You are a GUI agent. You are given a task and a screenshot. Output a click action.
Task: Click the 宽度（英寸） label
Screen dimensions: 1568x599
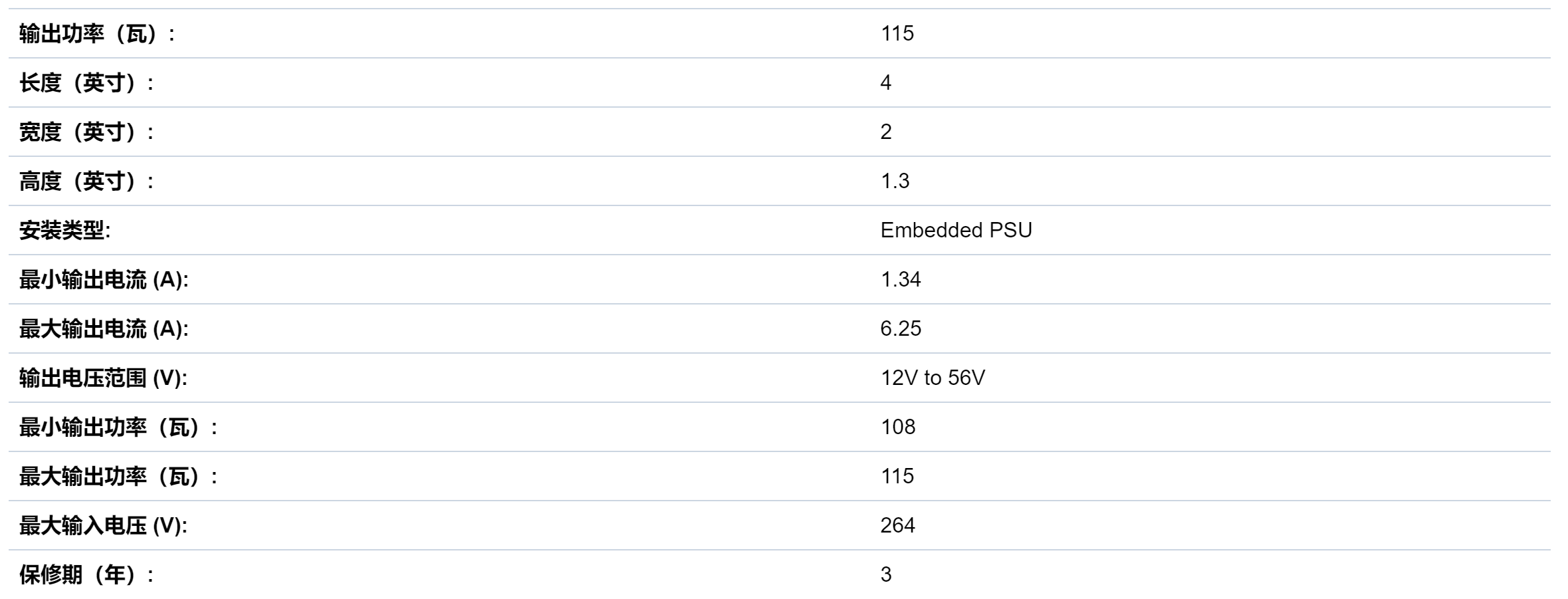(86, 132)
